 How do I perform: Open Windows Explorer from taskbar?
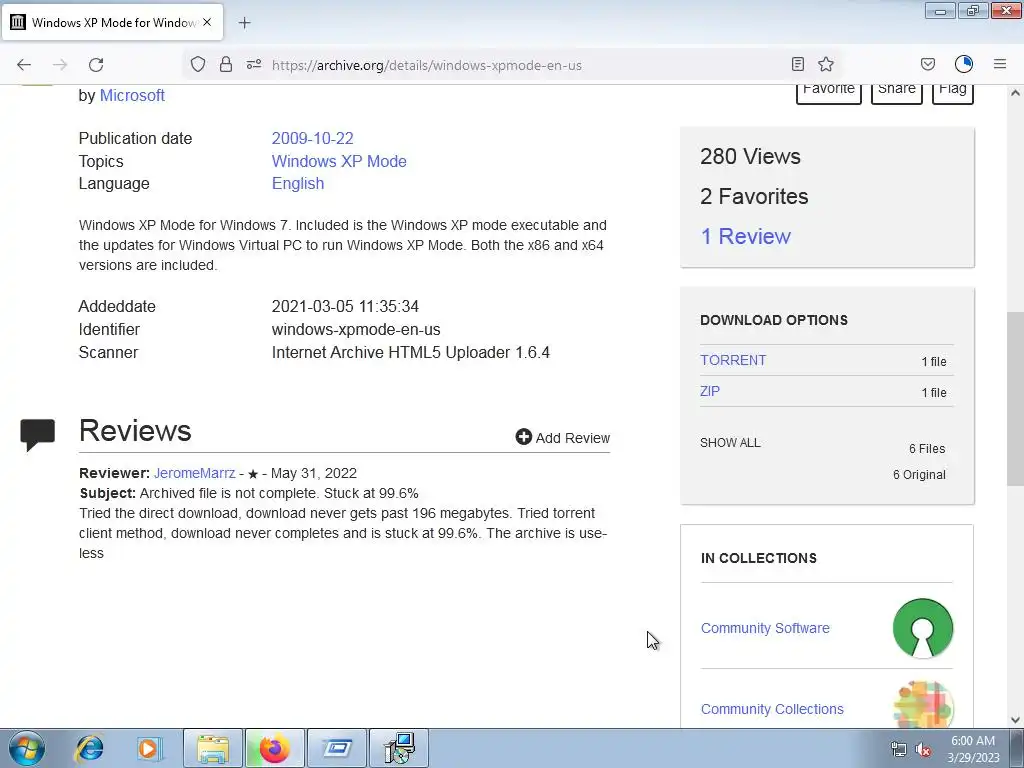[x=213, y=748]
